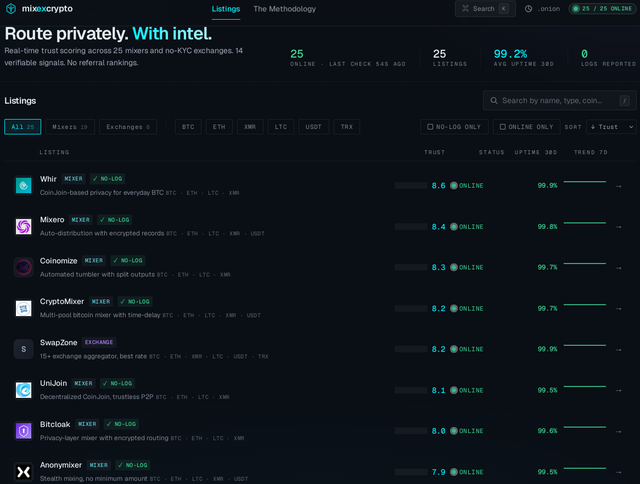
Task: Click Whir trust score bar
Action: 411,186
